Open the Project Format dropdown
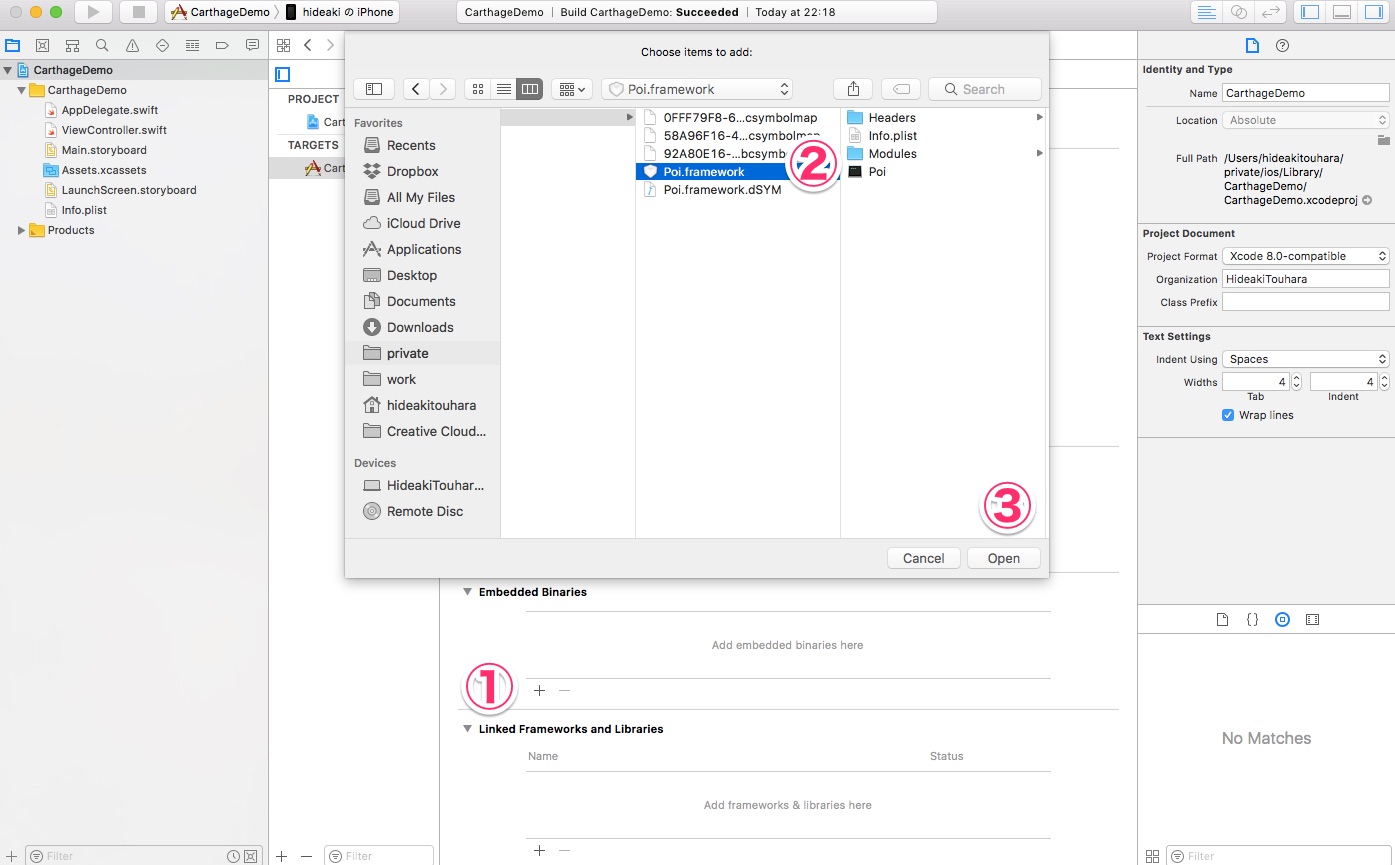The height and width of the screenshot is (865, 1395). (x=1306, y=256)
